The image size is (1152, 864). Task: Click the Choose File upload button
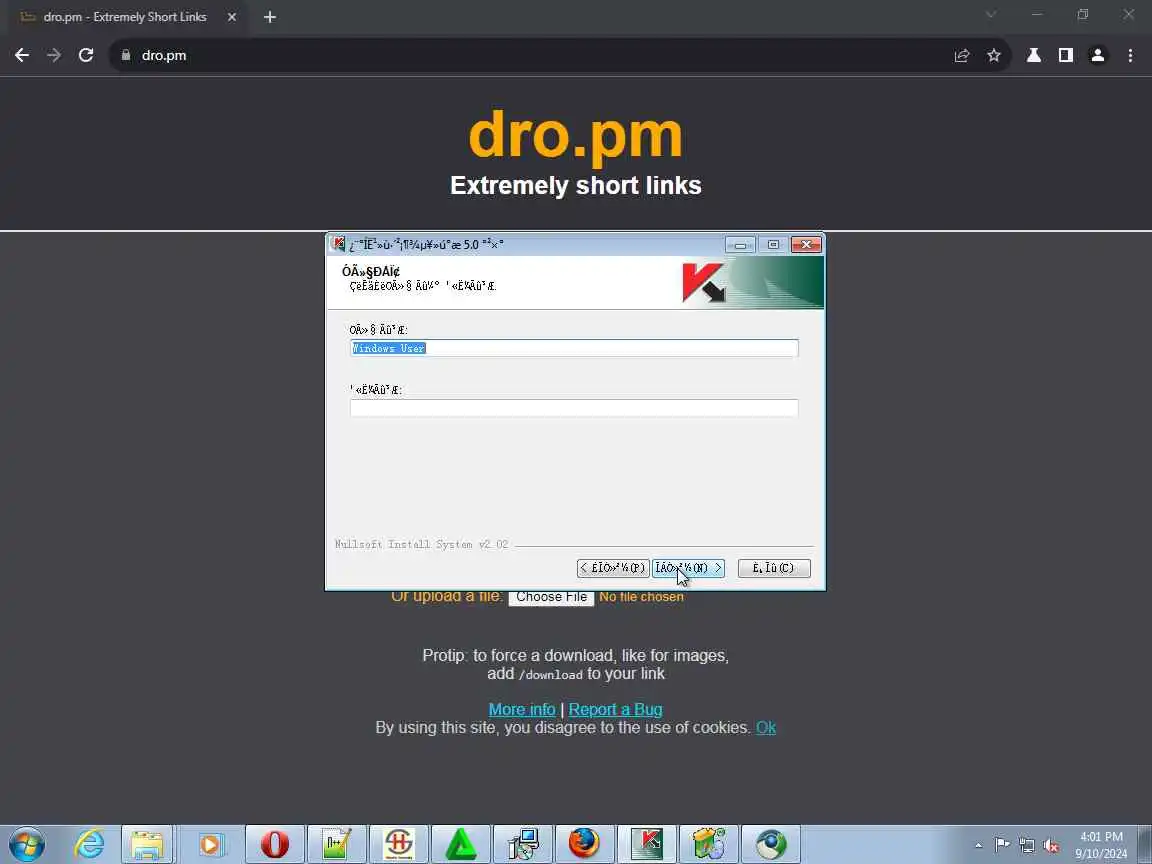551,597
